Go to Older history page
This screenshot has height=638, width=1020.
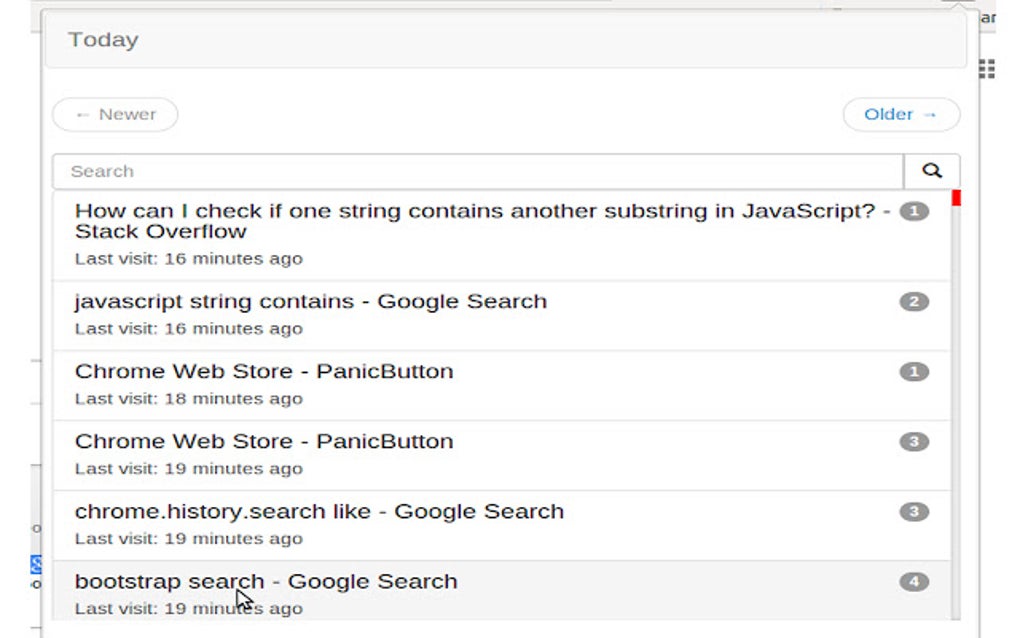(901, 115)
